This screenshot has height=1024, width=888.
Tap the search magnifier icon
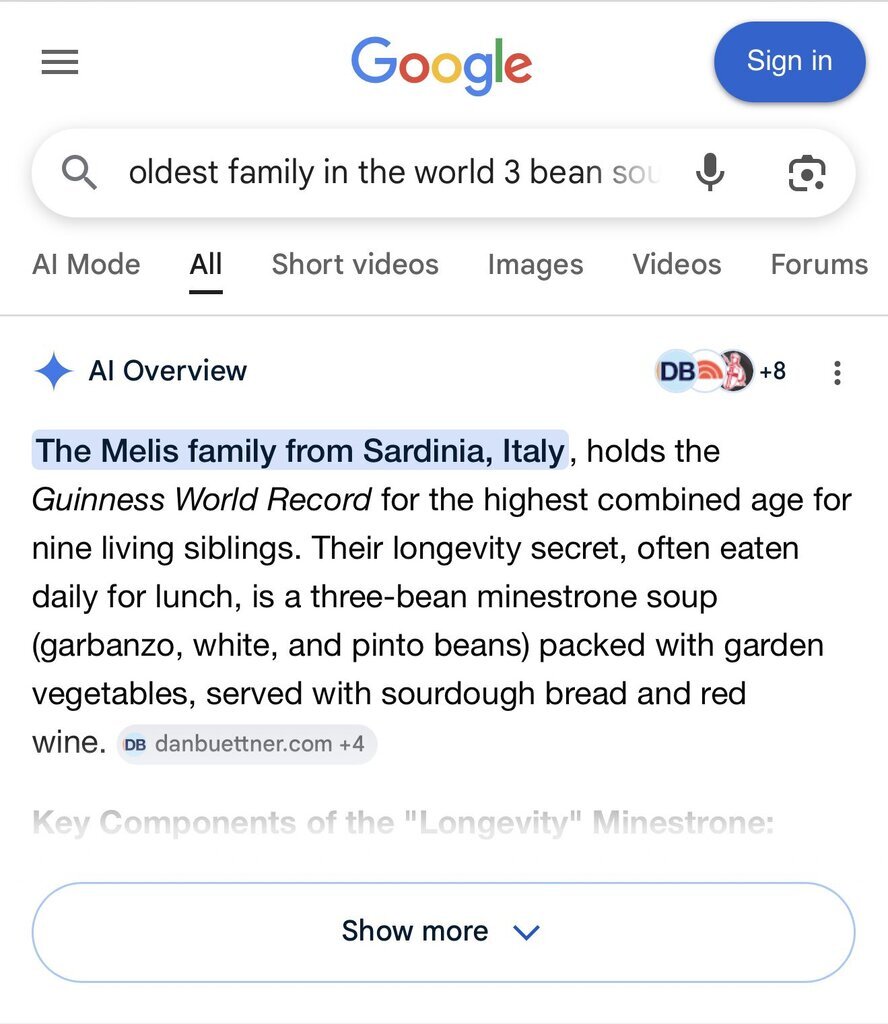[x=80, y=173]
